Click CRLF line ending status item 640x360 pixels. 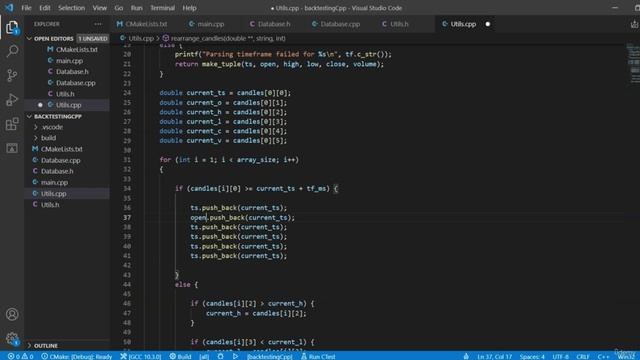tap(582, 356)
